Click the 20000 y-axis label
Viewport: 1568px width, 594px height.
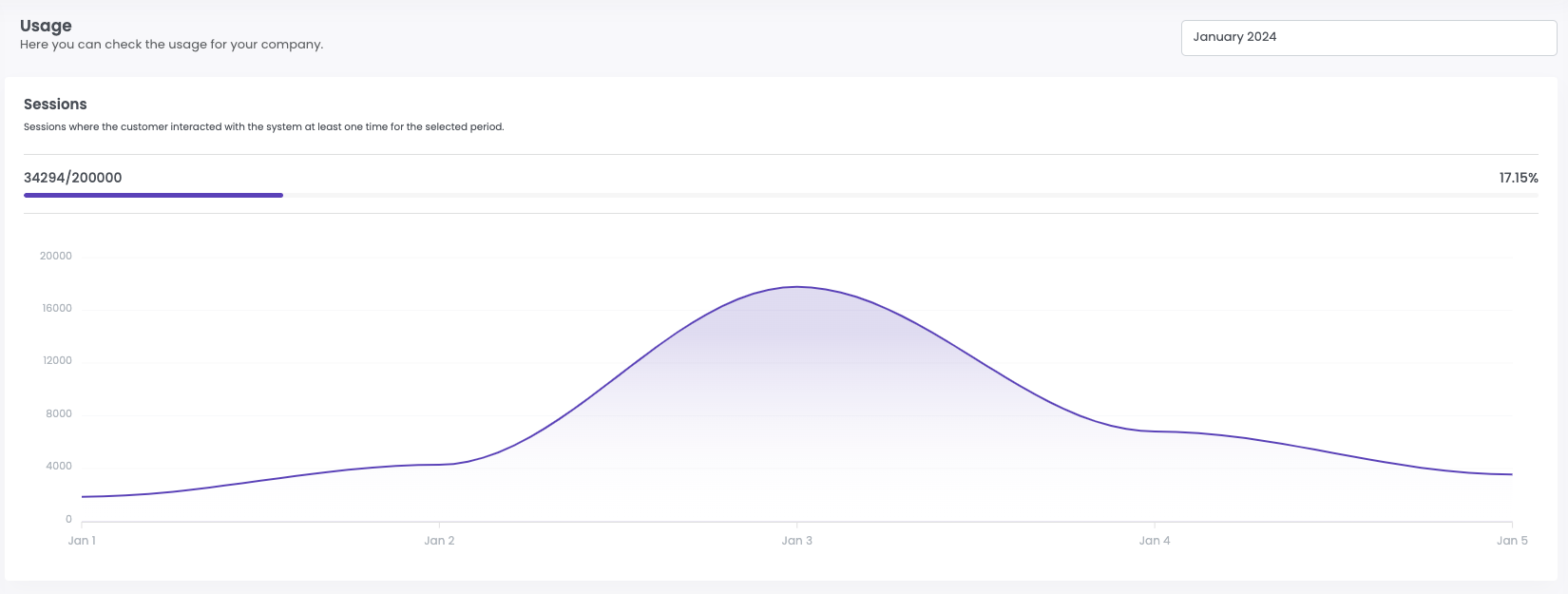coord(56,256)
